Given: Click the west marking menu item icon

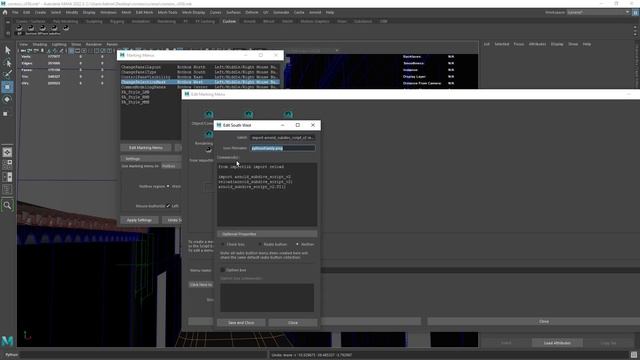Looking at the screenshot, I should click(x=209, y=134).
